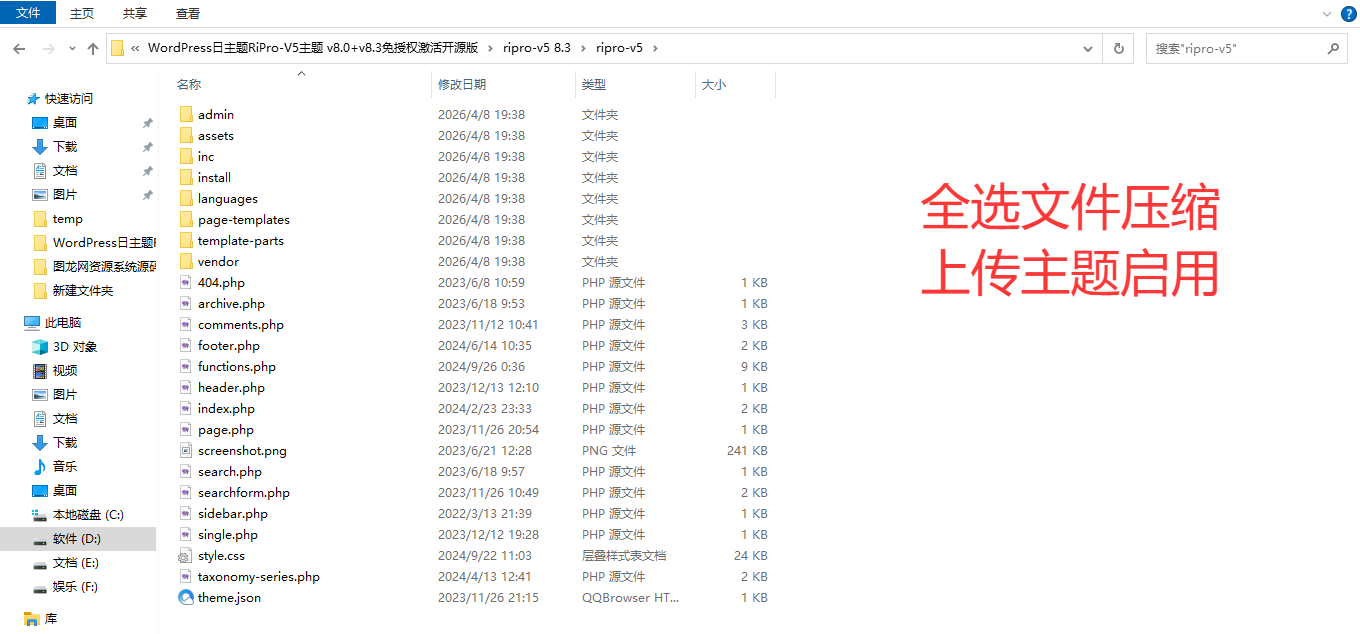
Task: Switch to the 查看 ribbon tab
Action: (x=187, y=13)
